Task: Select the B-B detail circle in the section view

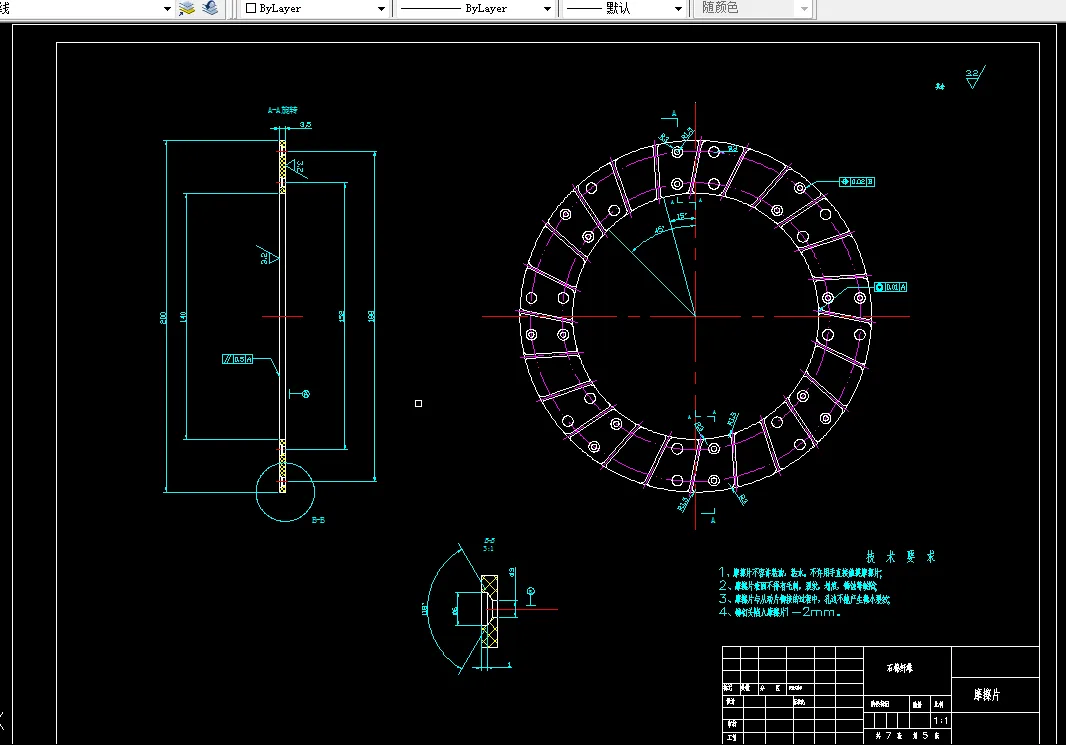Action: tap(286, 492)
